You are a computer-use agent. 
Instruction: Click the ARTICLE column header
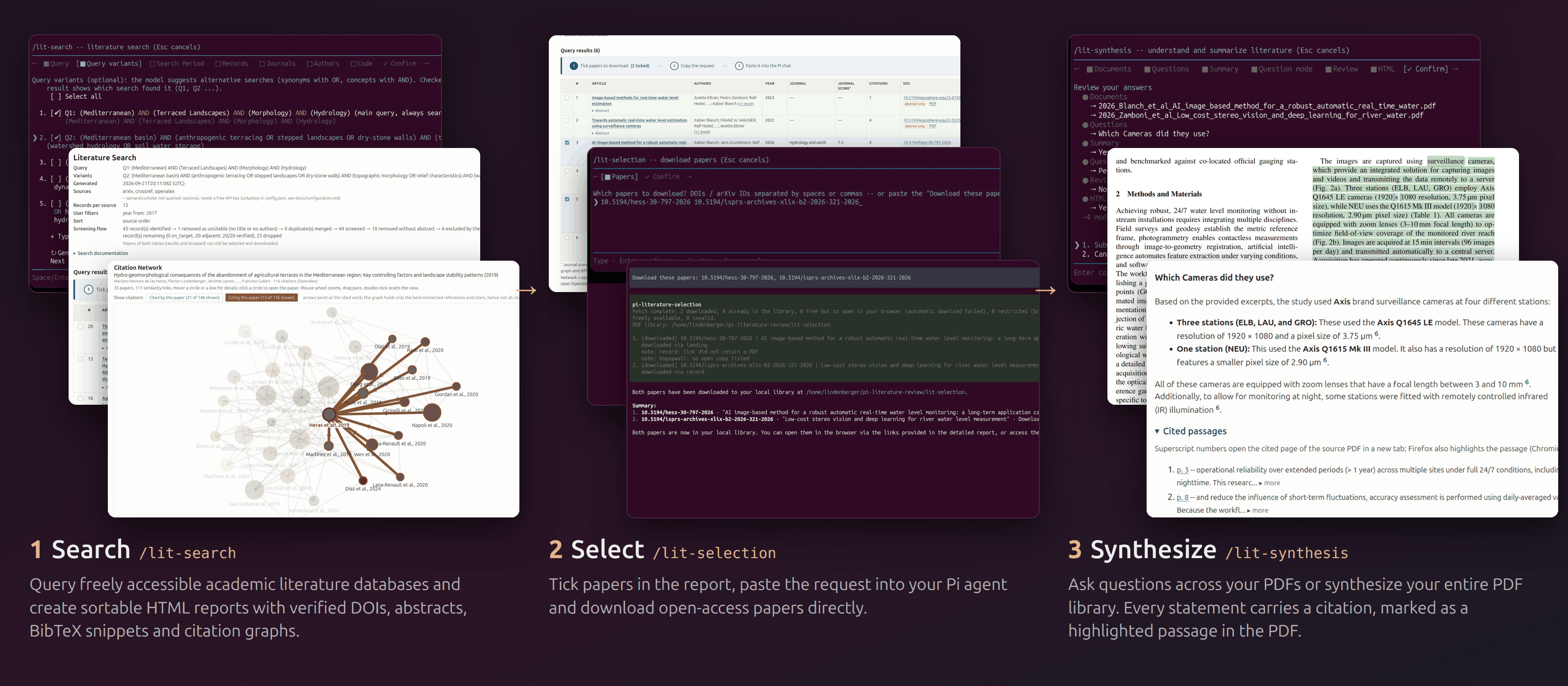point(598,83)
